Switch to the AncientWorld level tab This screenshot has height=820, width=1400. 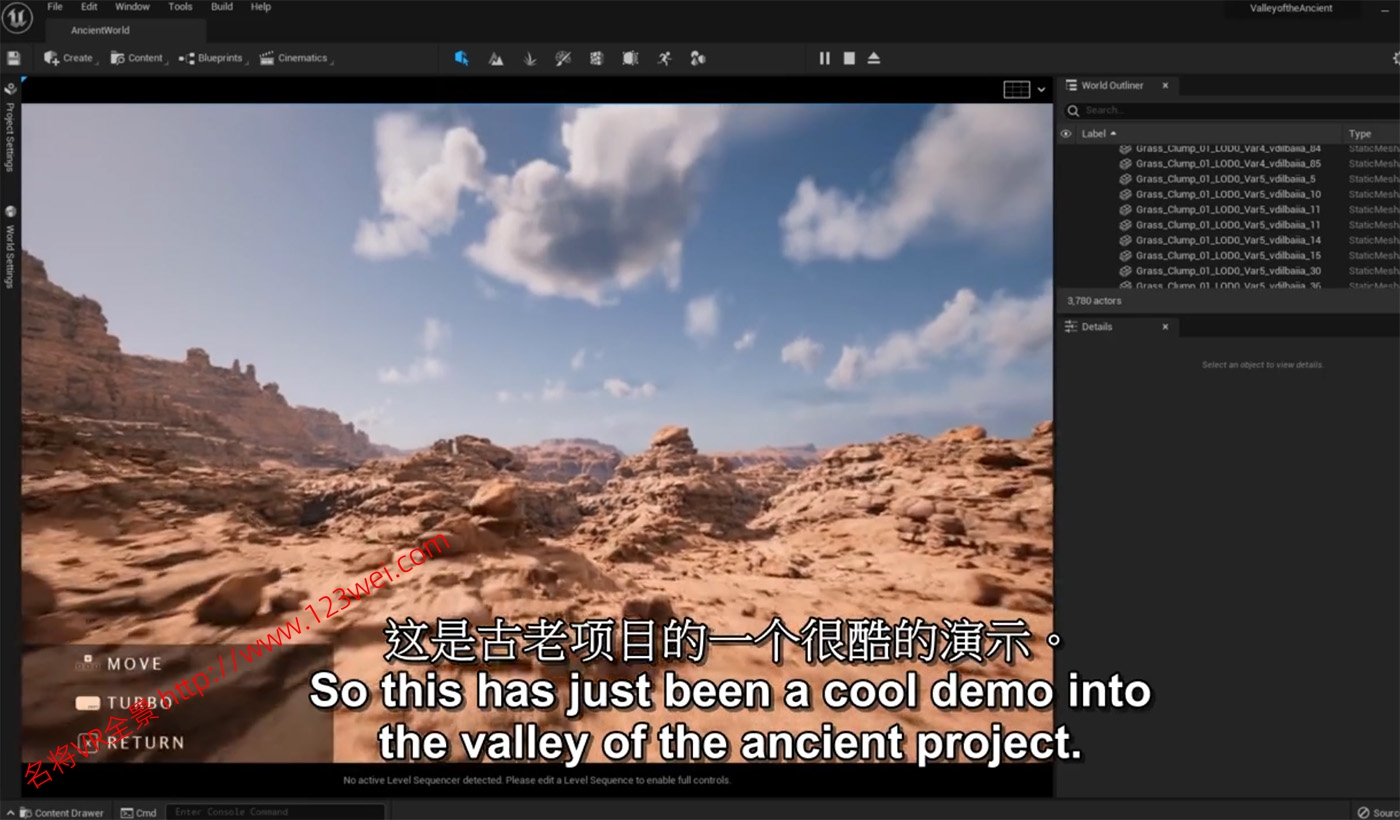[x=100, y=30]
